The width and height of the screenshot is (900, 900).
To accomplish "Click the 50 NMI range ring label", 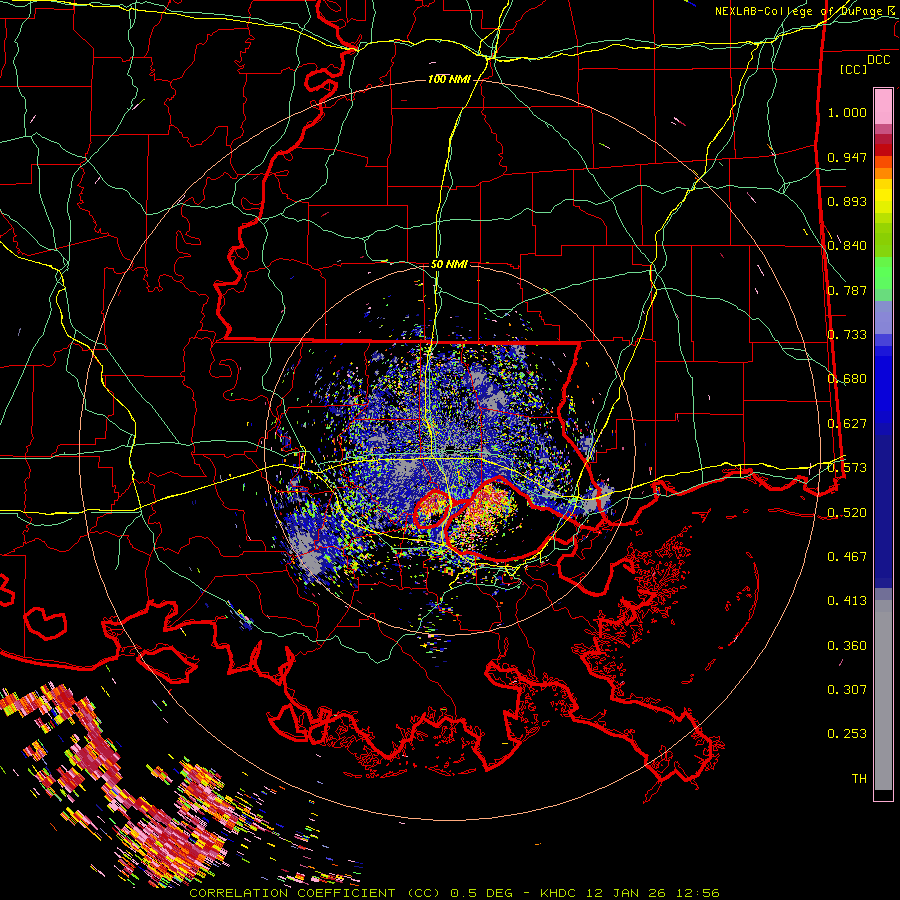I will (449, 264).
